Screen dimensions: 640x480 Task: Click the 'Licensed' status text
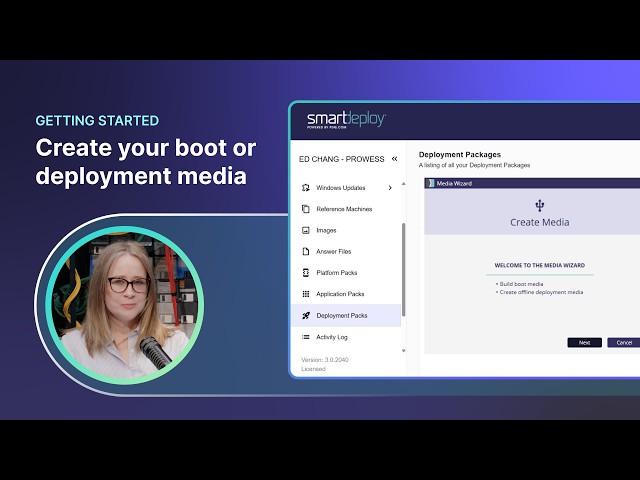coord(313,369)
